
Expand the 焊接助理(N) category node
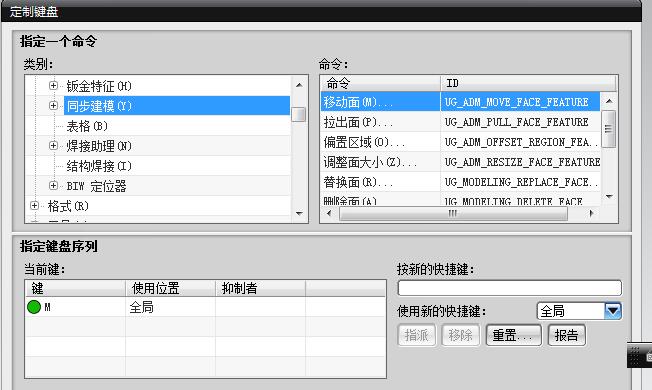tap(53, 146)
